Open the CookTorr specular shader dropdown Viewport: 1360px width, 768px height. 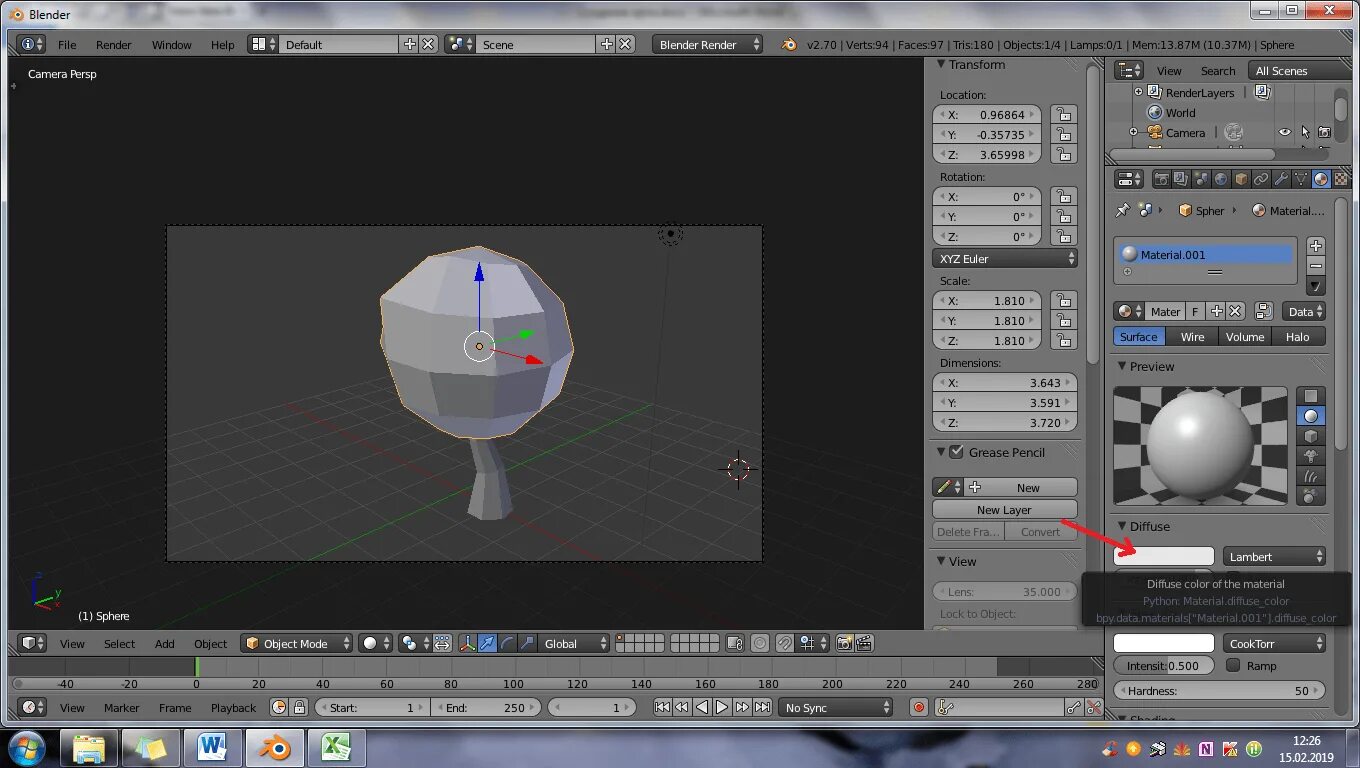tap(1274, 644)
